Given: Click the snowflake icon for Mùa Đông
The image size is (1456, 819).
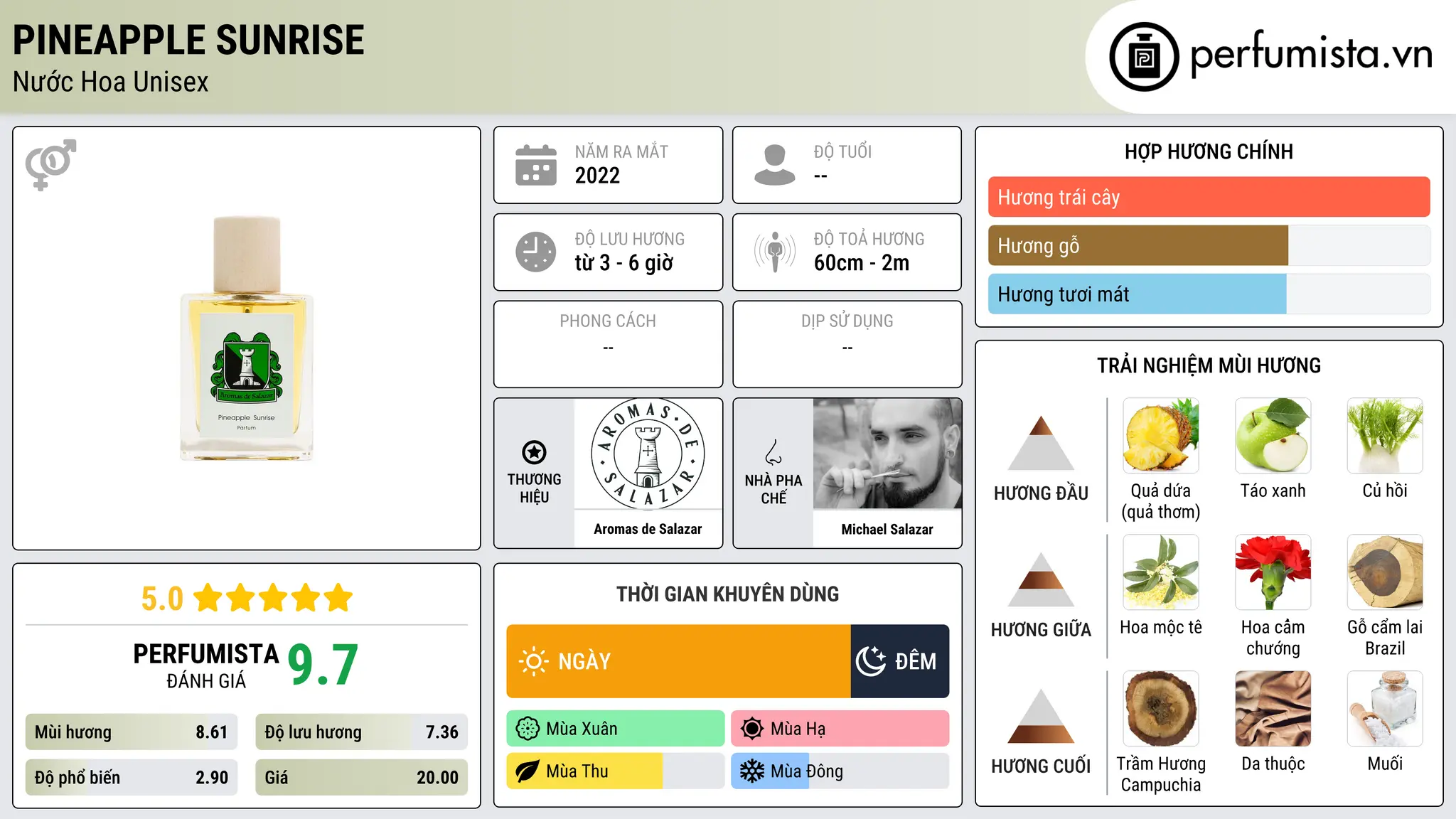Looking at the screenshot, I should (x=752, y=771).
